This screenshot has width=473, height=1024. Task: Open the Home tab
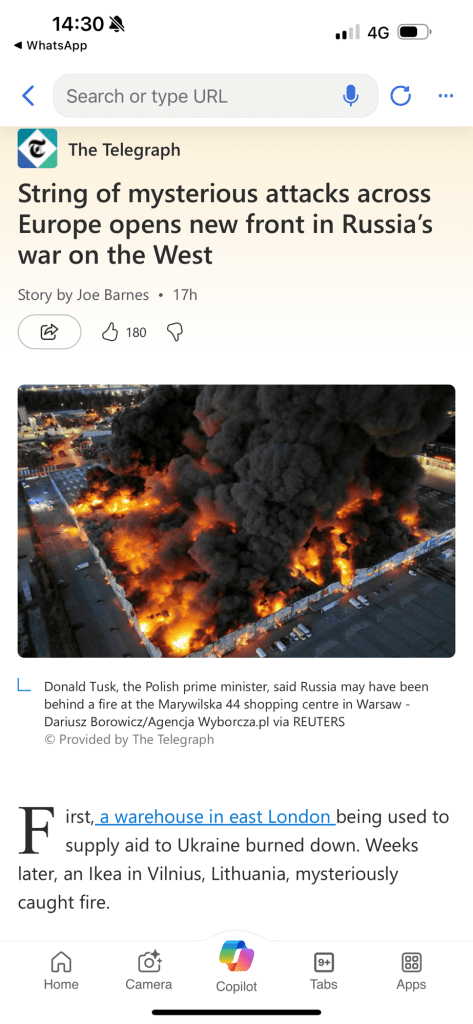(61, 970)
